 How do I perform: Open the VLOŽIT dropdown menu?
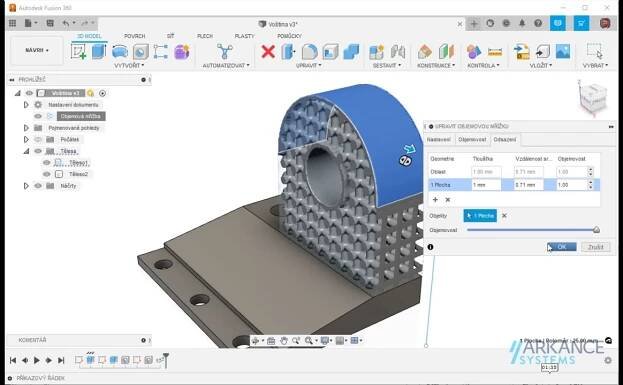pos(541,65)
